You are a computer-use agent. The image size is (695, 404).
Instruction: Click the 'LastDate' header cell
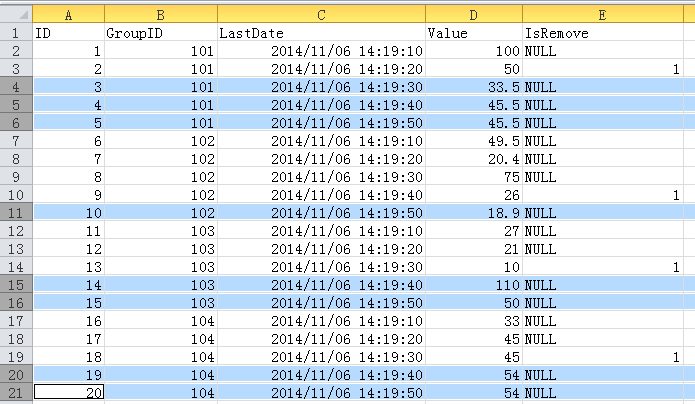point(321,32)
